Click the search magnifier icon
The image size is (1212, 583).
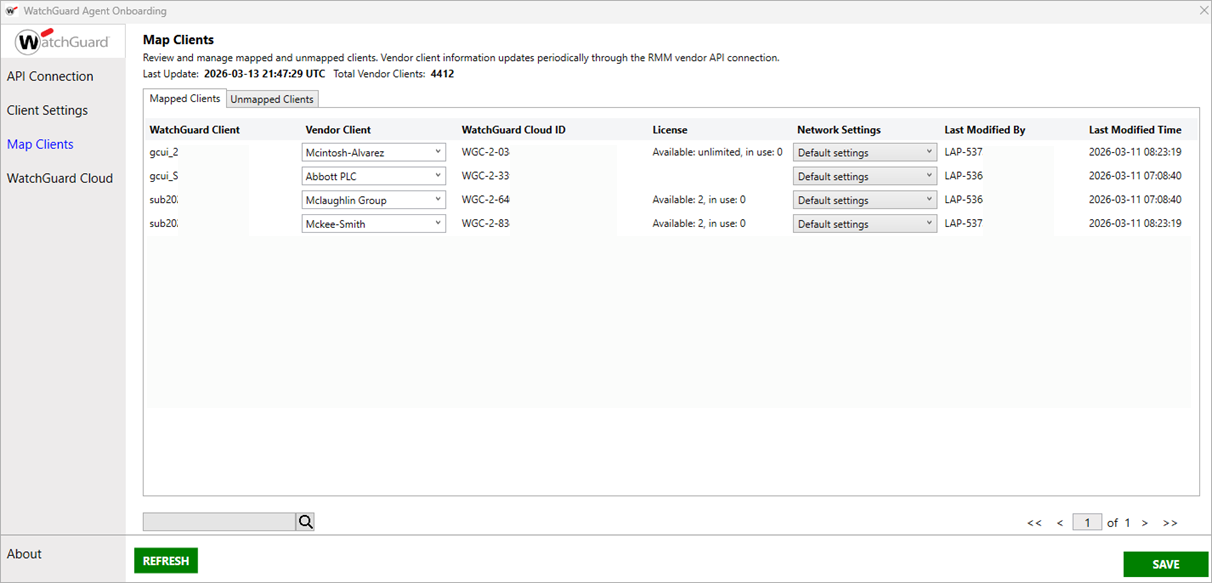click(x=305, y=522)
